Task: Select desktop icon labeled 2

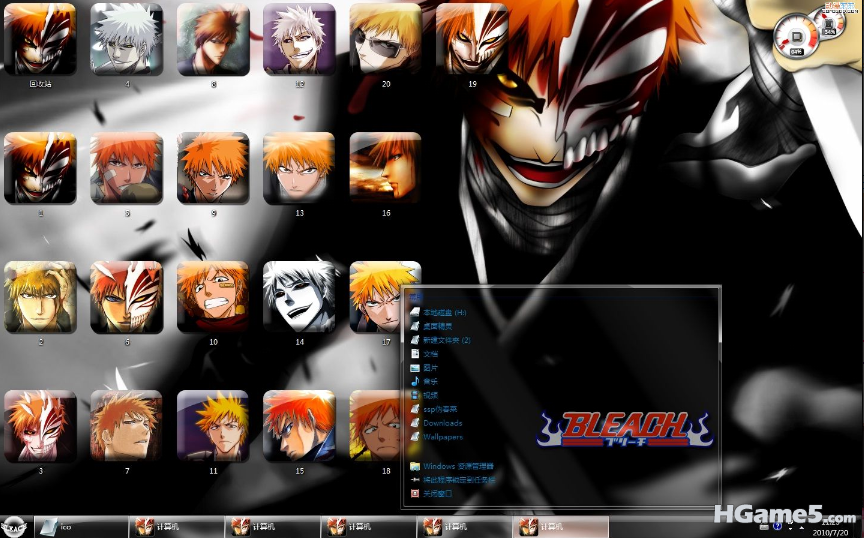Action: click(40, 297)
